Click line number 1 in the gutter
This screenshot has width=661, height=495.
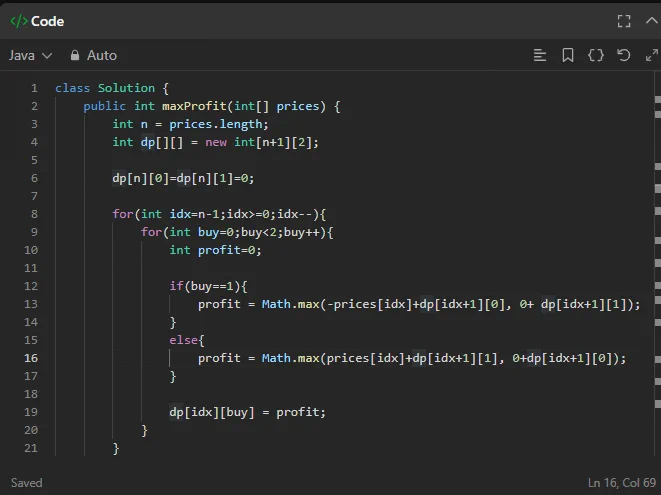tap(34, 88)
